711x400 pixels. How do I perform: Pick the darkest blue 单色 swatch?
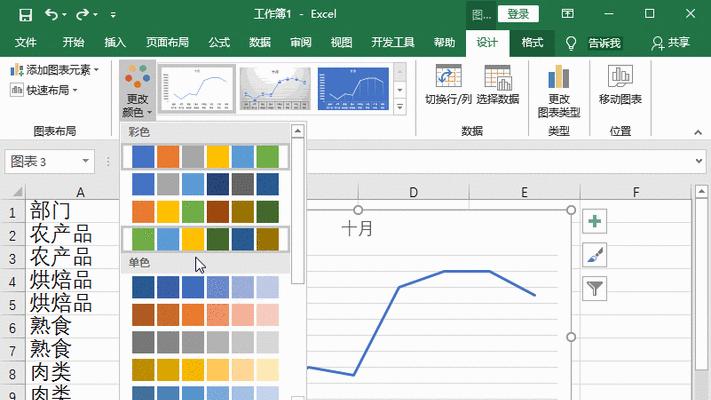pyautogui.click(x=143, y=288)
